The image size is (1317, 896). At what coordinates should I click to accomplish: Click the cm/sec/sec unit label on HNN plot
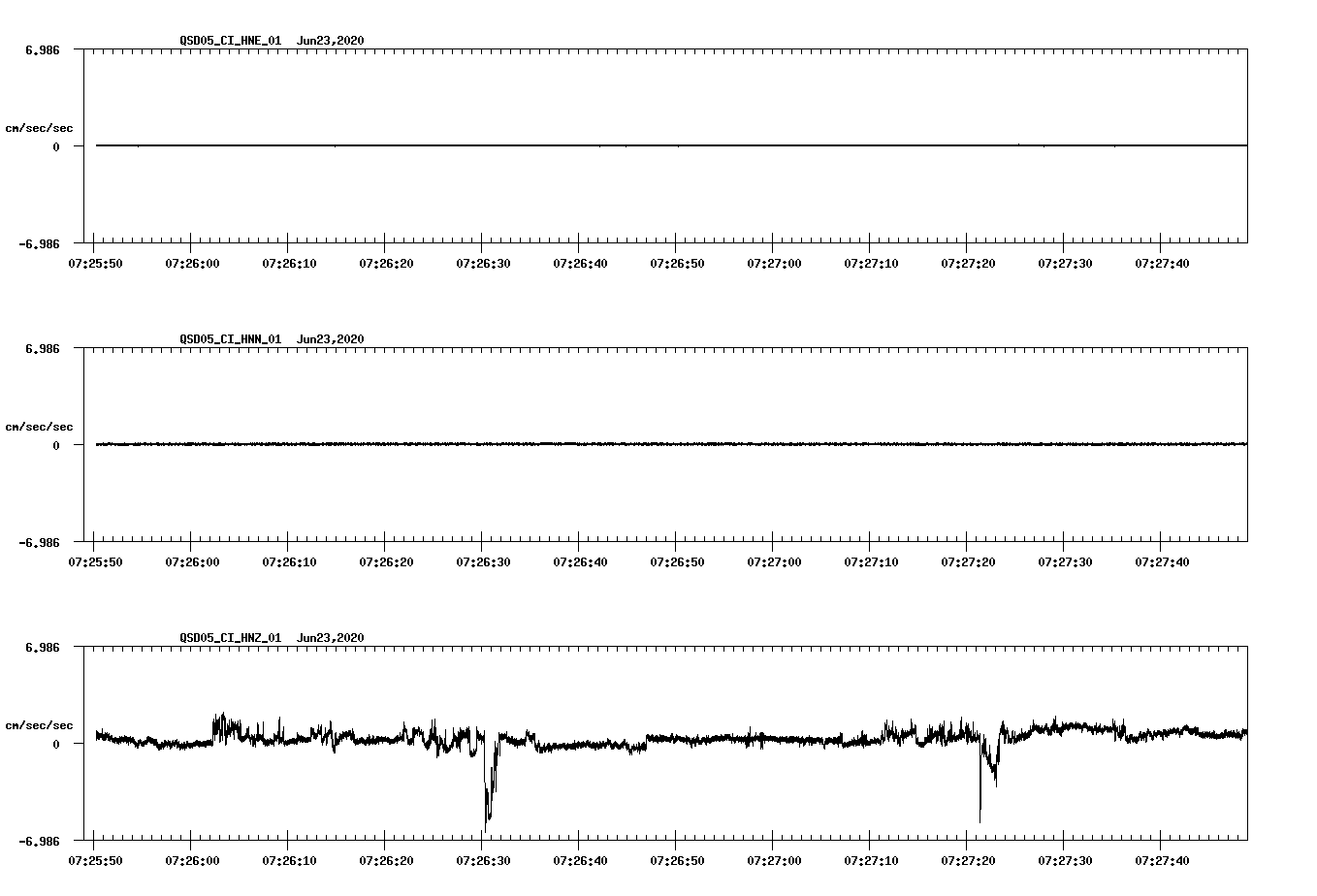[39, 427]
